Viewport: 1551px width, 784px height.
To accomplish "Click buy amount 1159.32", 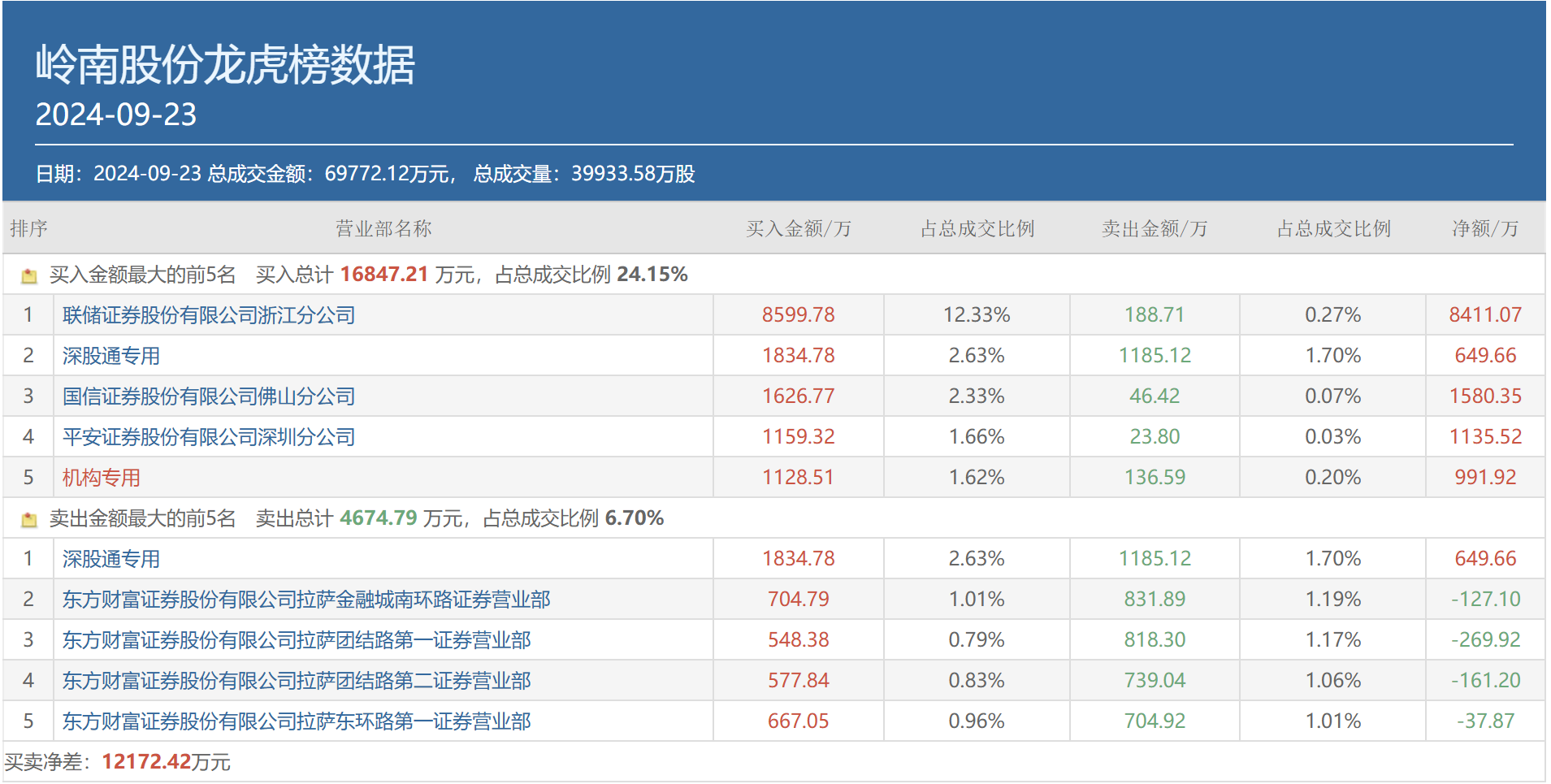I will [799, 437].
